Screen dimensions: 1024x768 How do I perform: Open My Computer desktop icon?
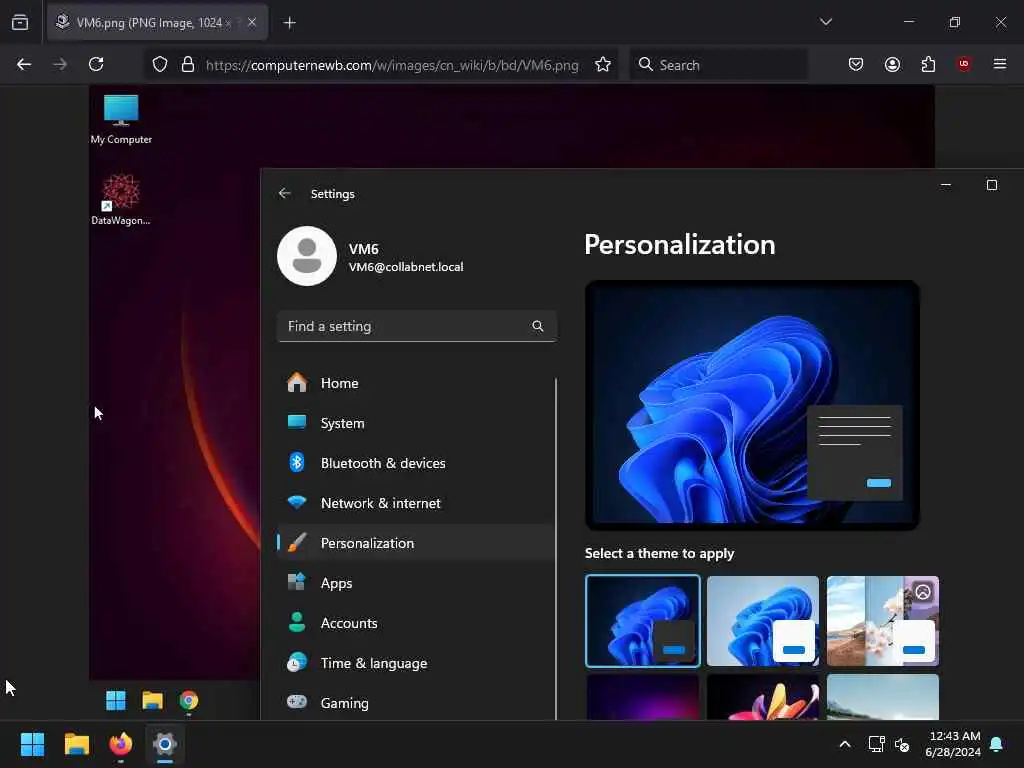pyautogui.click(x=121, y=119)
